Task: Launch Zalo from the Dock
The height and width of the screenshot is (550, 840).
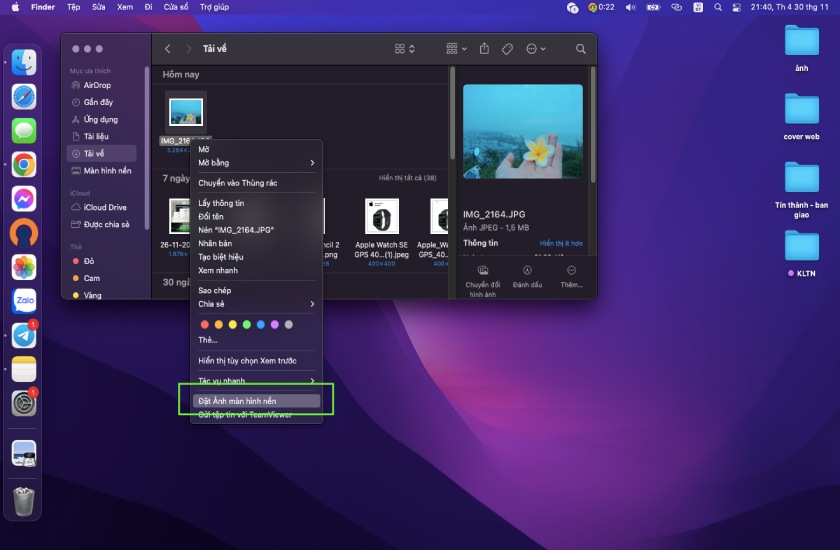Action: pyautogui.click(x=24, y=301)
